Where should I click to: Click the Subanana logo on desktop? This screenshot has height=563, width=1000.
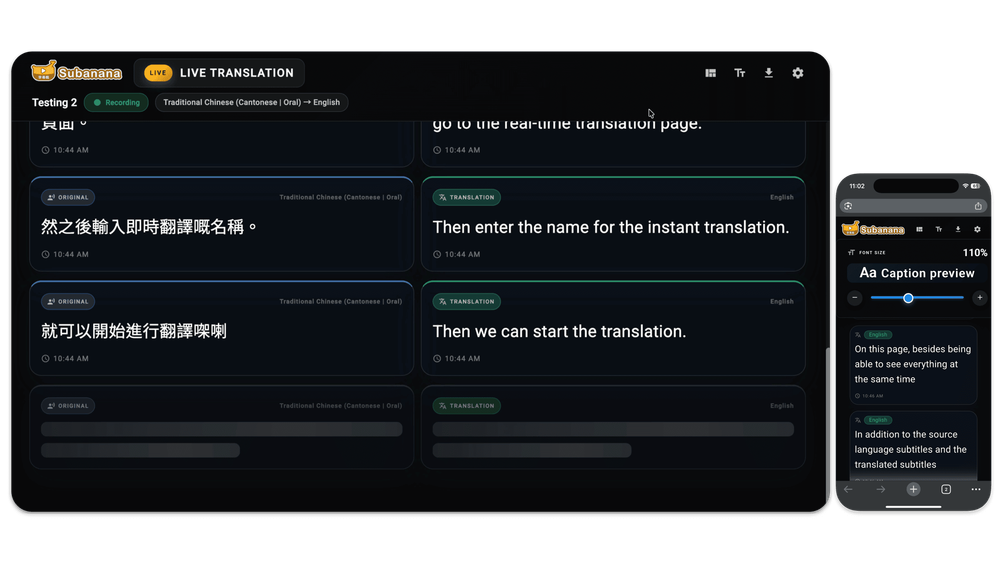tap(77, 72)
